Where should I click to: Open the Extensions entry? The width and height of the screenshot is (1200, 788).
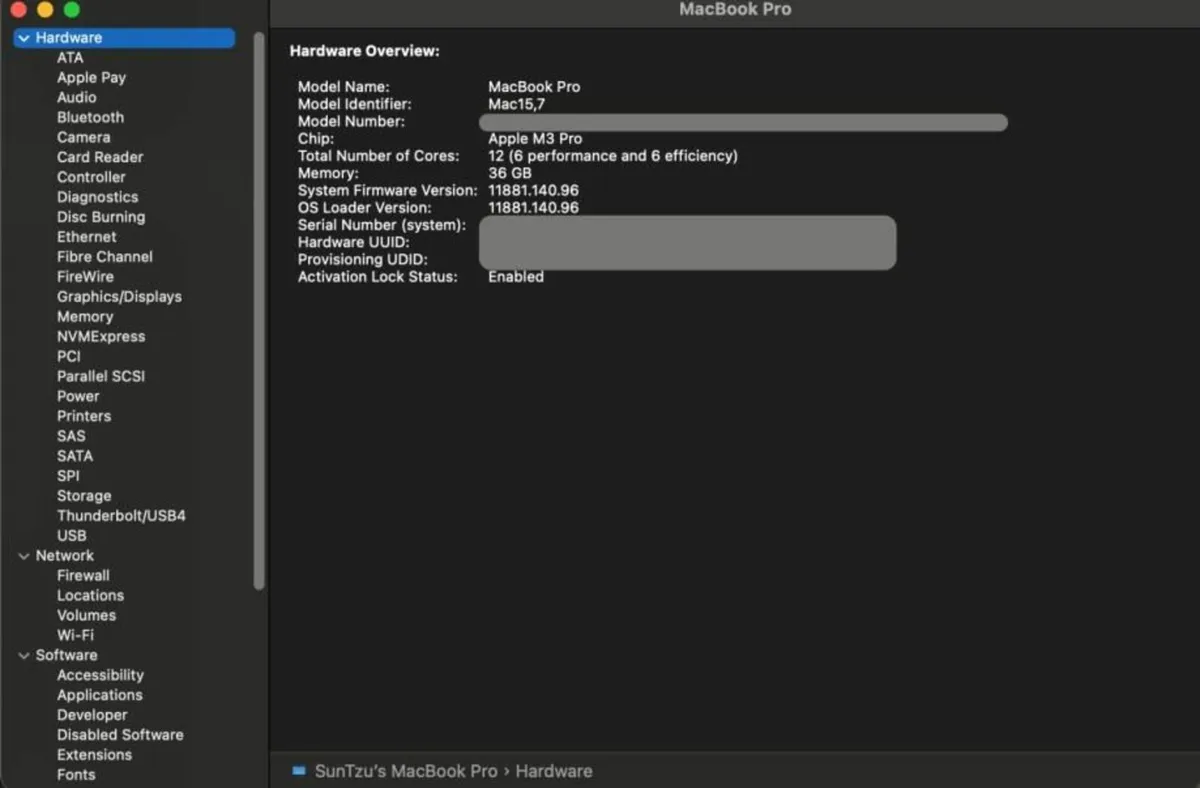[x=94, y=755]
